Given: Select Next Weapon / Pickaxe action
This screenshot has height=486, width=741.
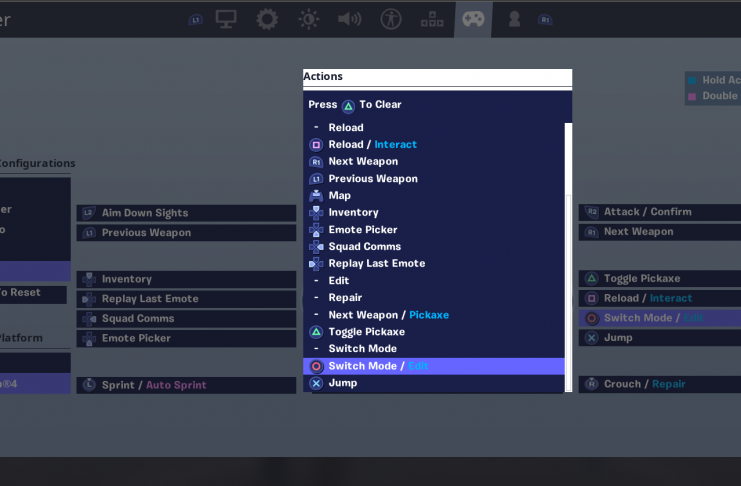Looking at the screenshot, I should (x=434, y=315).
